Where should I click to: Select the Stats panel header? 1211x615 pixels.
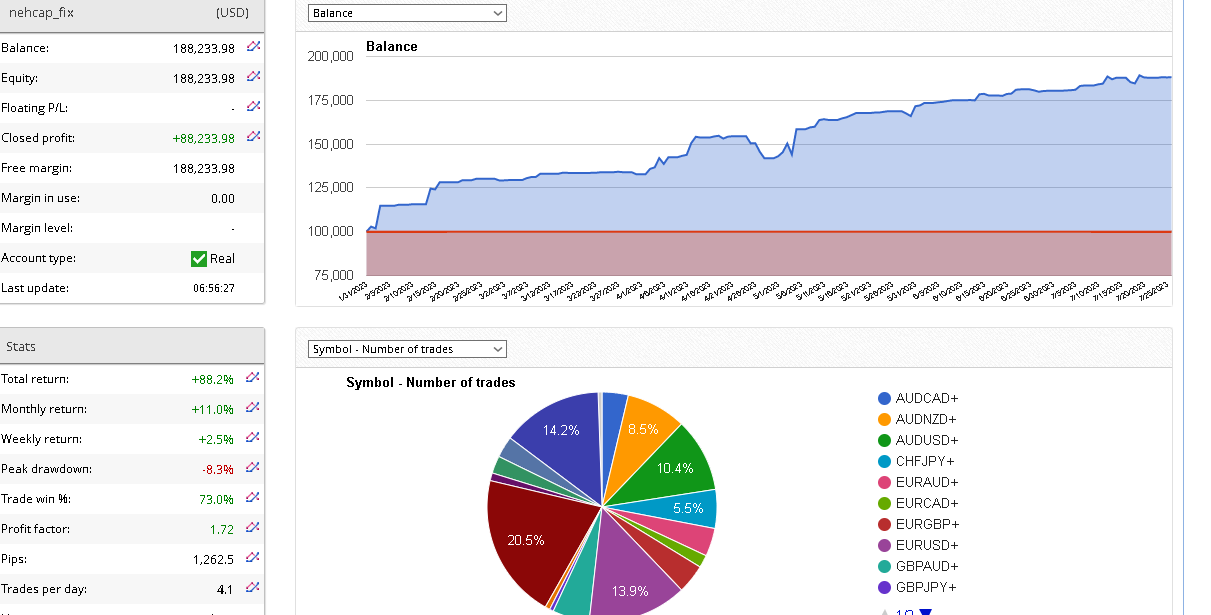[x=132, y=347]
